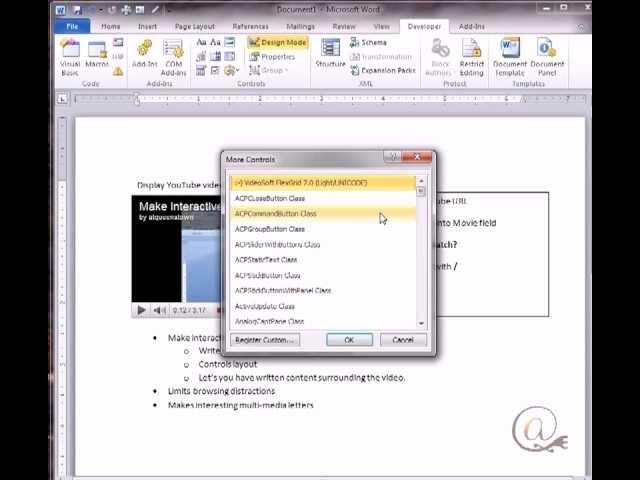Open Document Template settings
This screenshot has width=640, height=480.
click(x=510, y=58)
